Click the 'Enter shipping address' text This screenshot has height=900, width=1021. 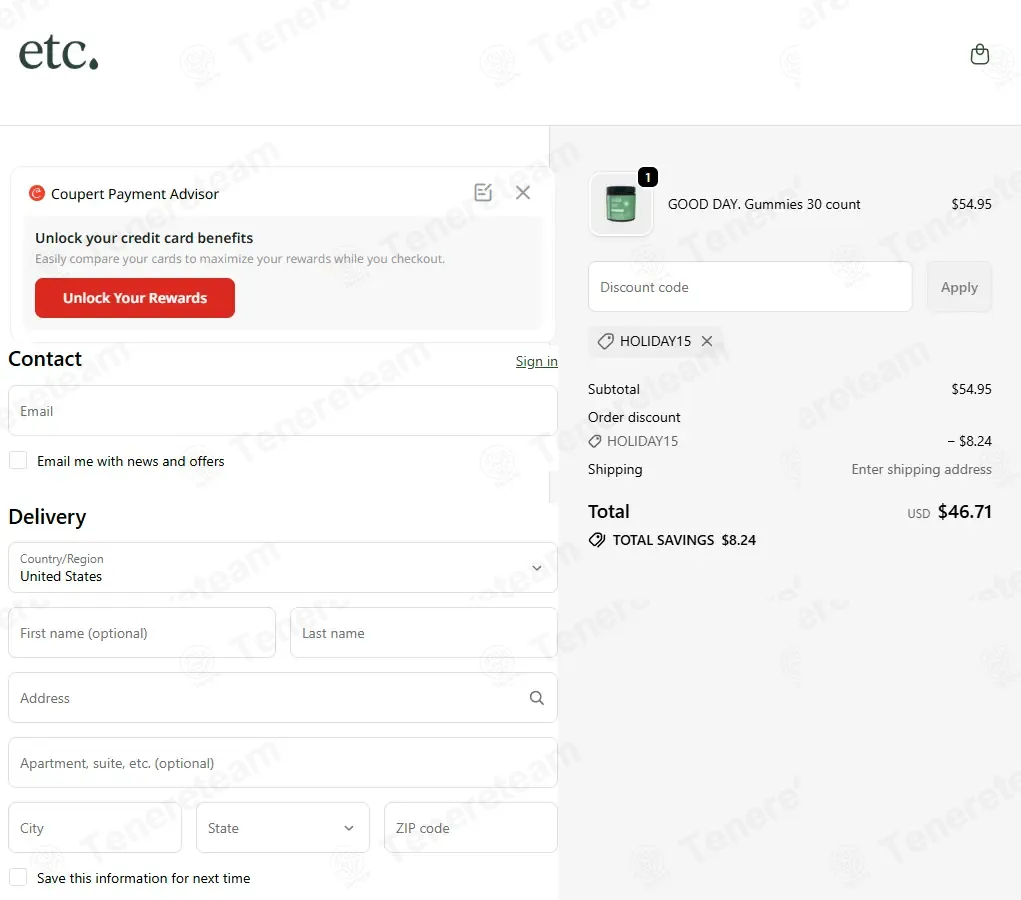921,470
